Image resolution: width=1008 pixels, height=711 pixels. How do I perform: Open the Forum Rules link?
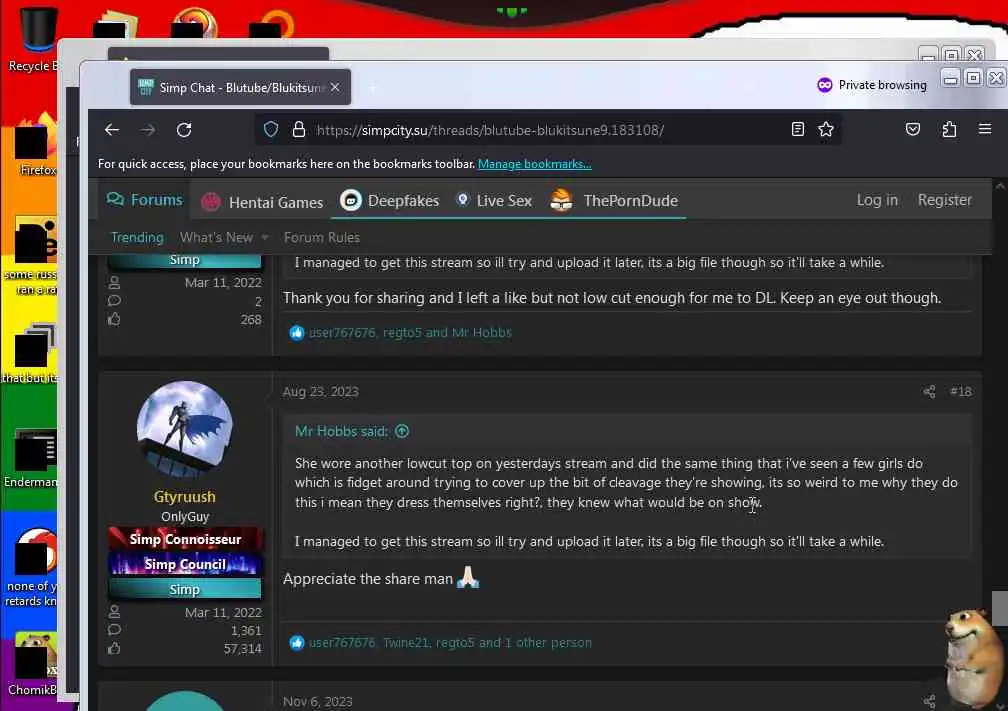[322, 237]
